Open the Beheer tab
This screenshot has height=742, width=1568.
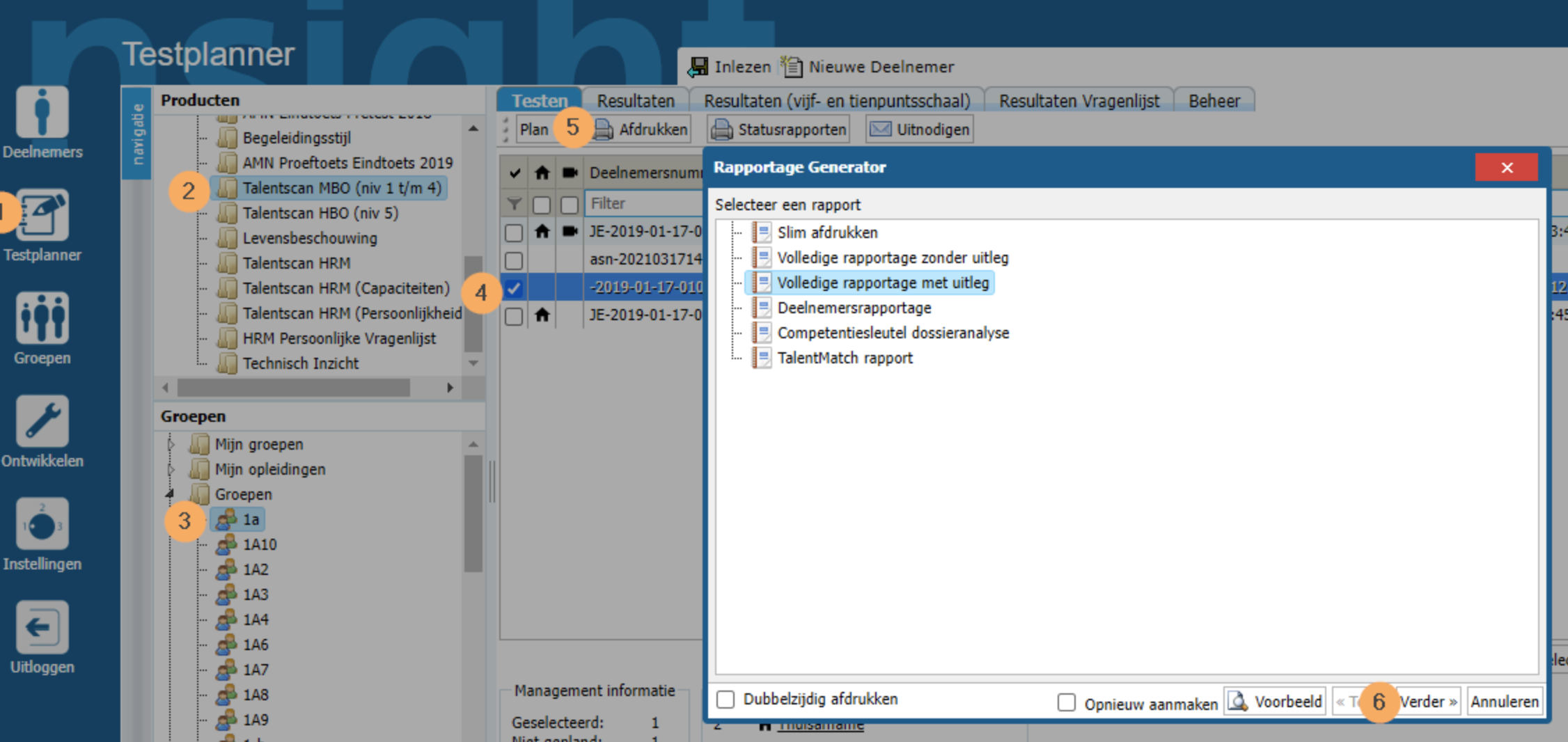tap(1214, 101)
